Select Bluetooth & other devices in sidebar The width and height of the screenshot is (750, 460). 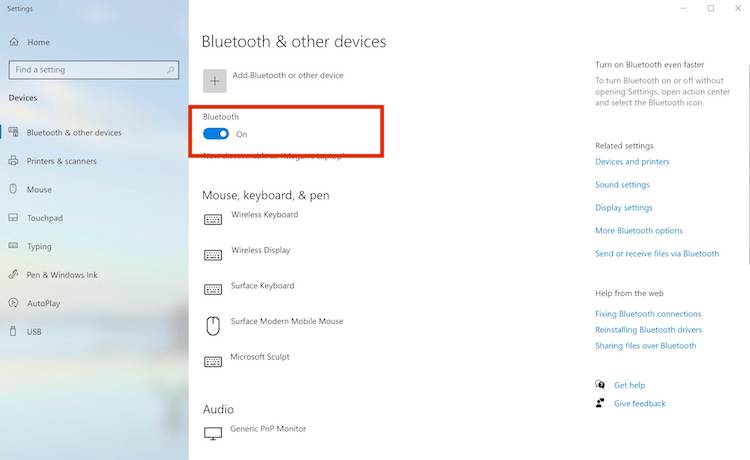[74, 132]
